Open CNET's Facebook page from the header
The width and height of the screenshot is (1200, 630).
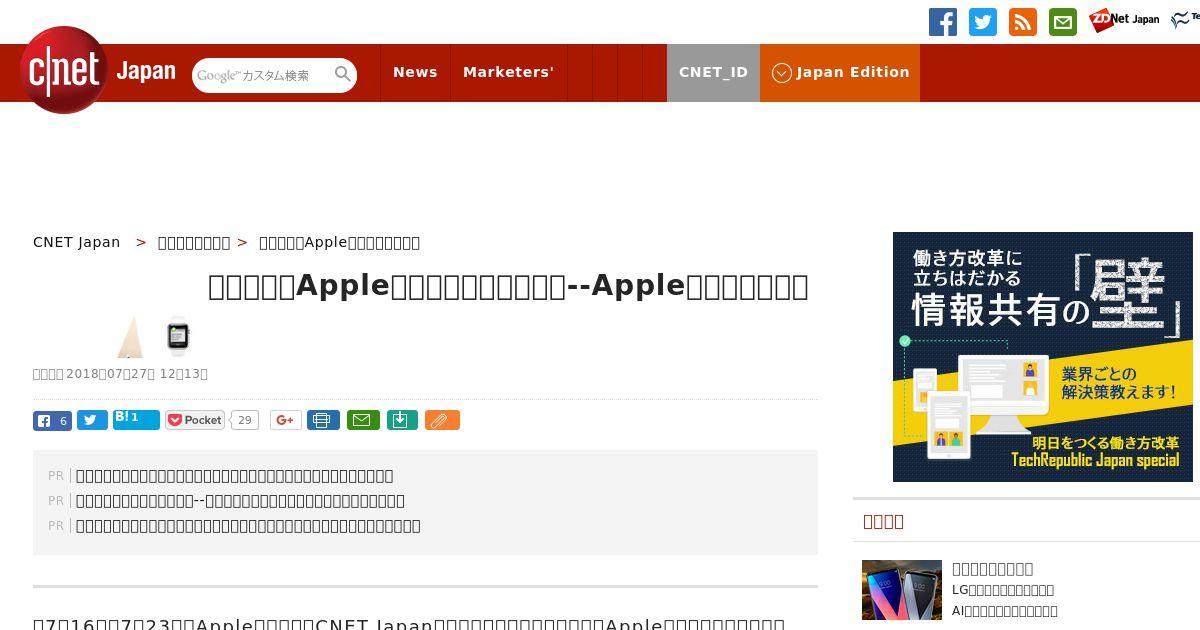pos(943,22)
